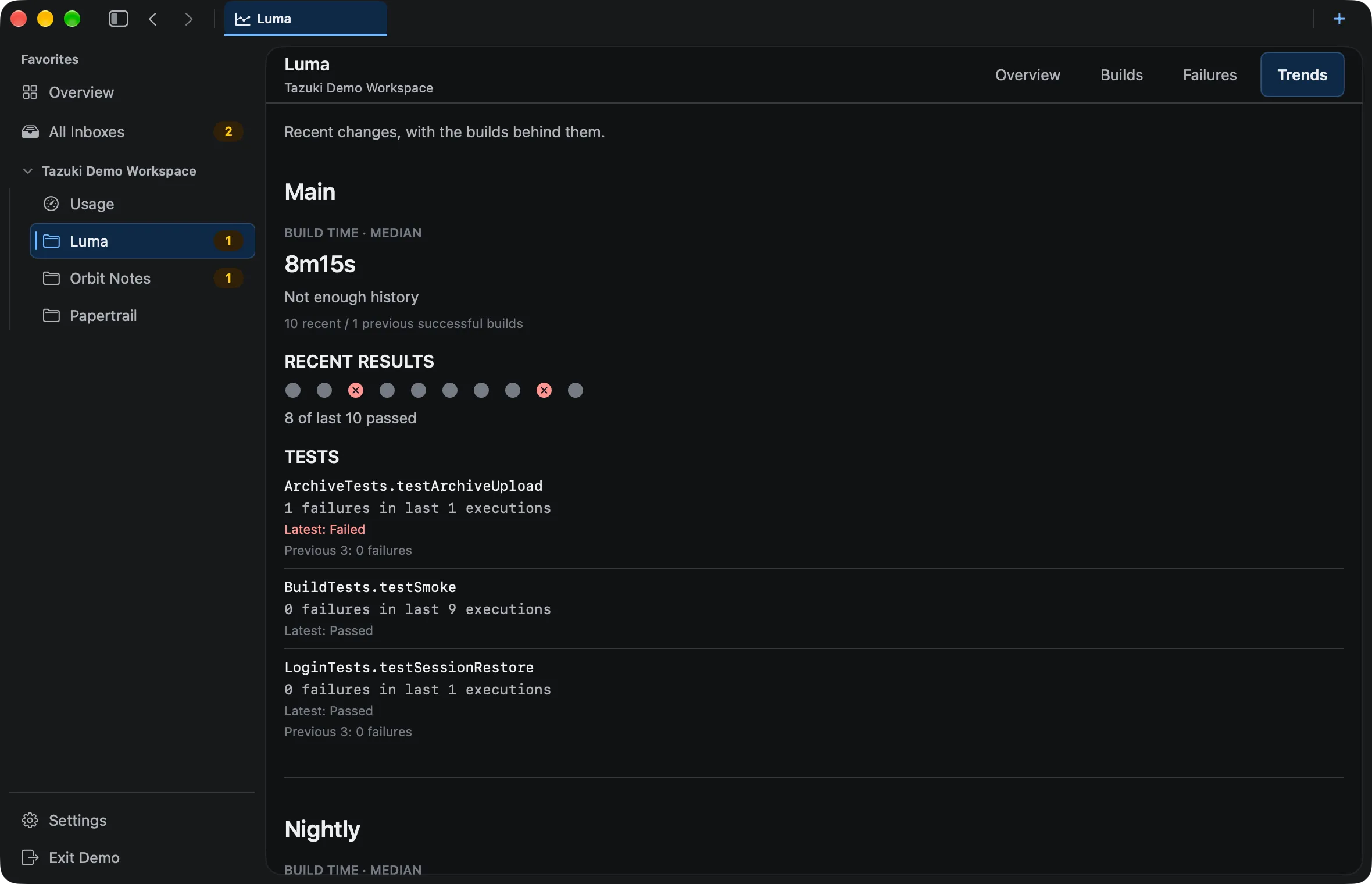Select the Orbit Notes project

(x=143, y=279)
